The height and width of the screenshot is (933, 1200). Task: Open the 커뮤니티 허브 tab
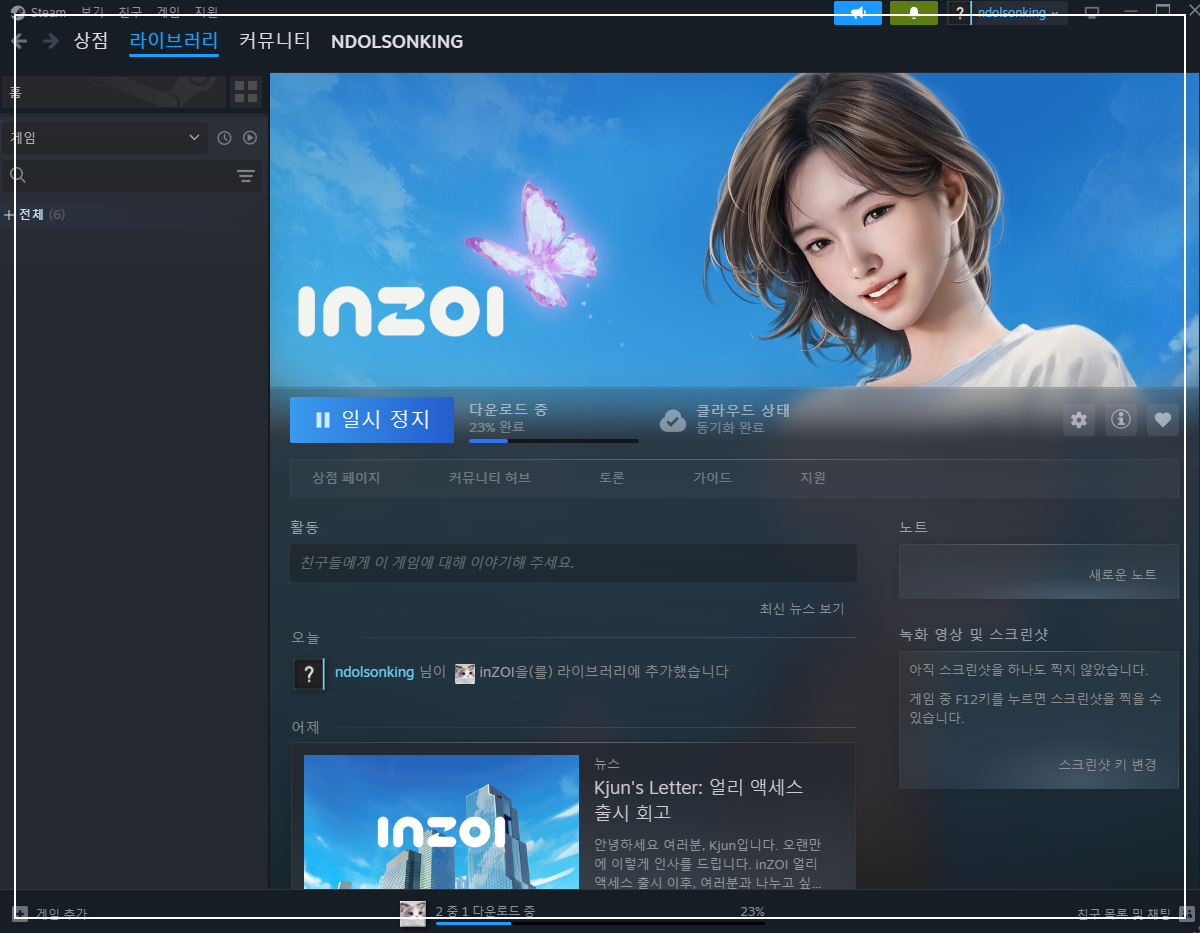click(490, 478)
